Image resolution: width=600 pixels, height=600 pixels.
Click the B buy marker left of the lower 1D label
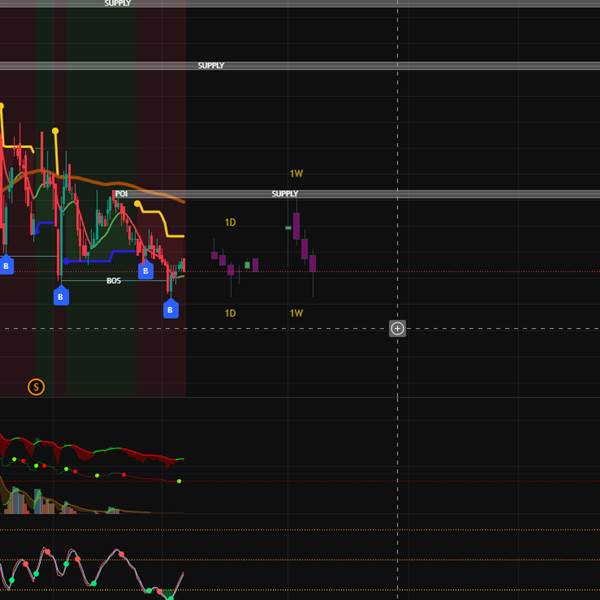(171, 309)
